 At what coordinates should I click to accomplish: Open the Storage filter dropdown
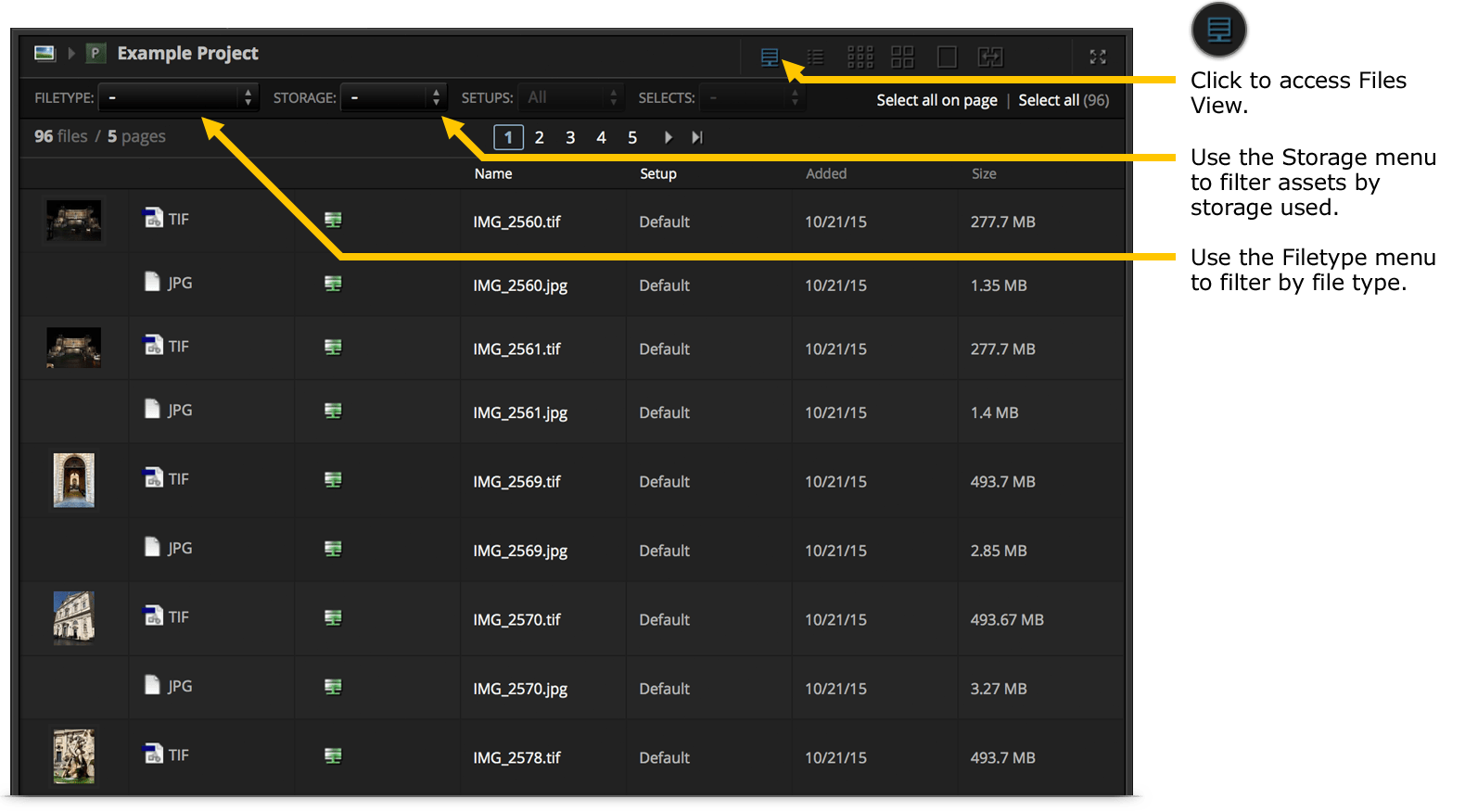pyautogui.click(x=393, y=97)
